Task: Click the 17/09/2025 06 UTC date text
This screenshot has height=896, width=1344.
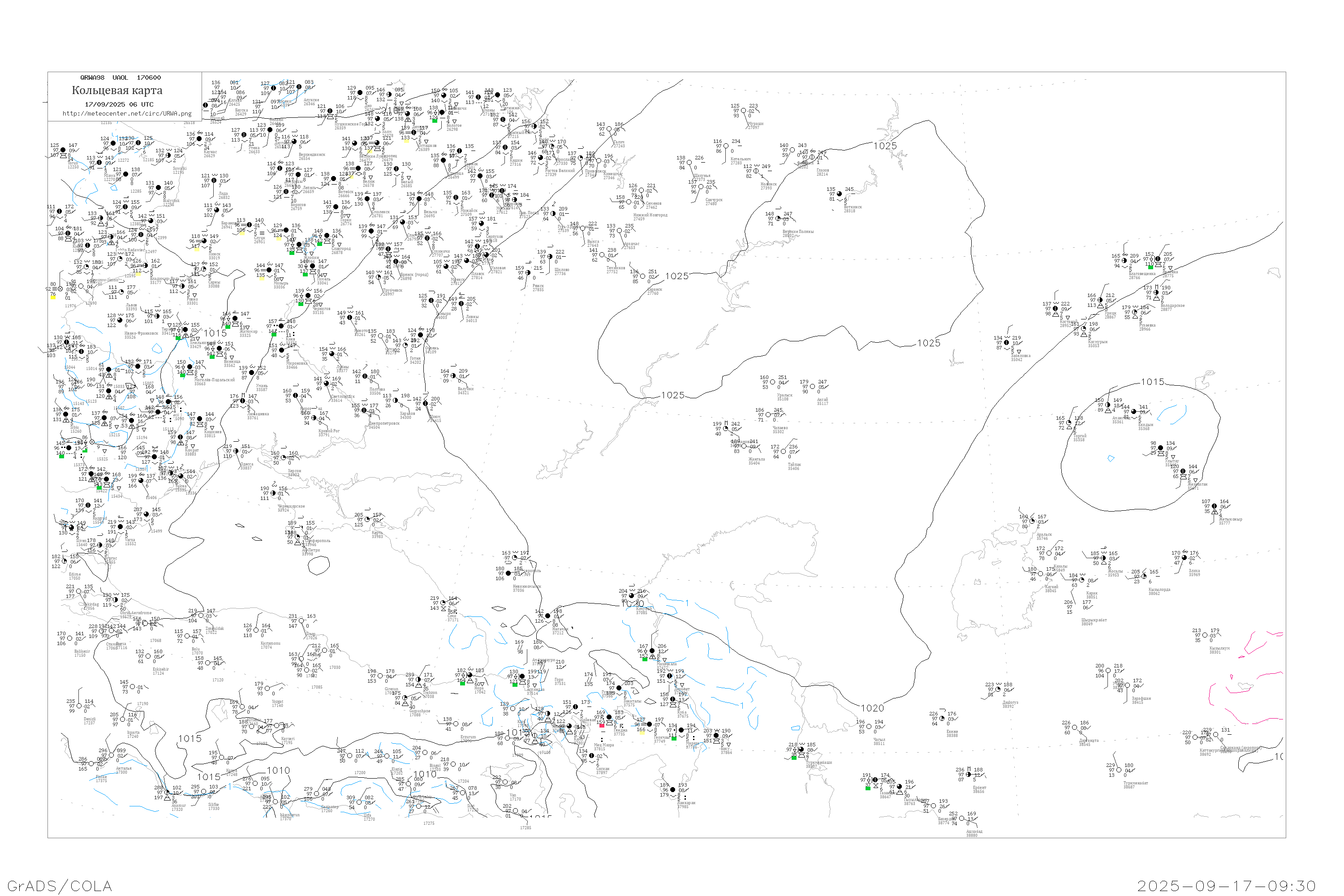Action: [x=119, y=104]
